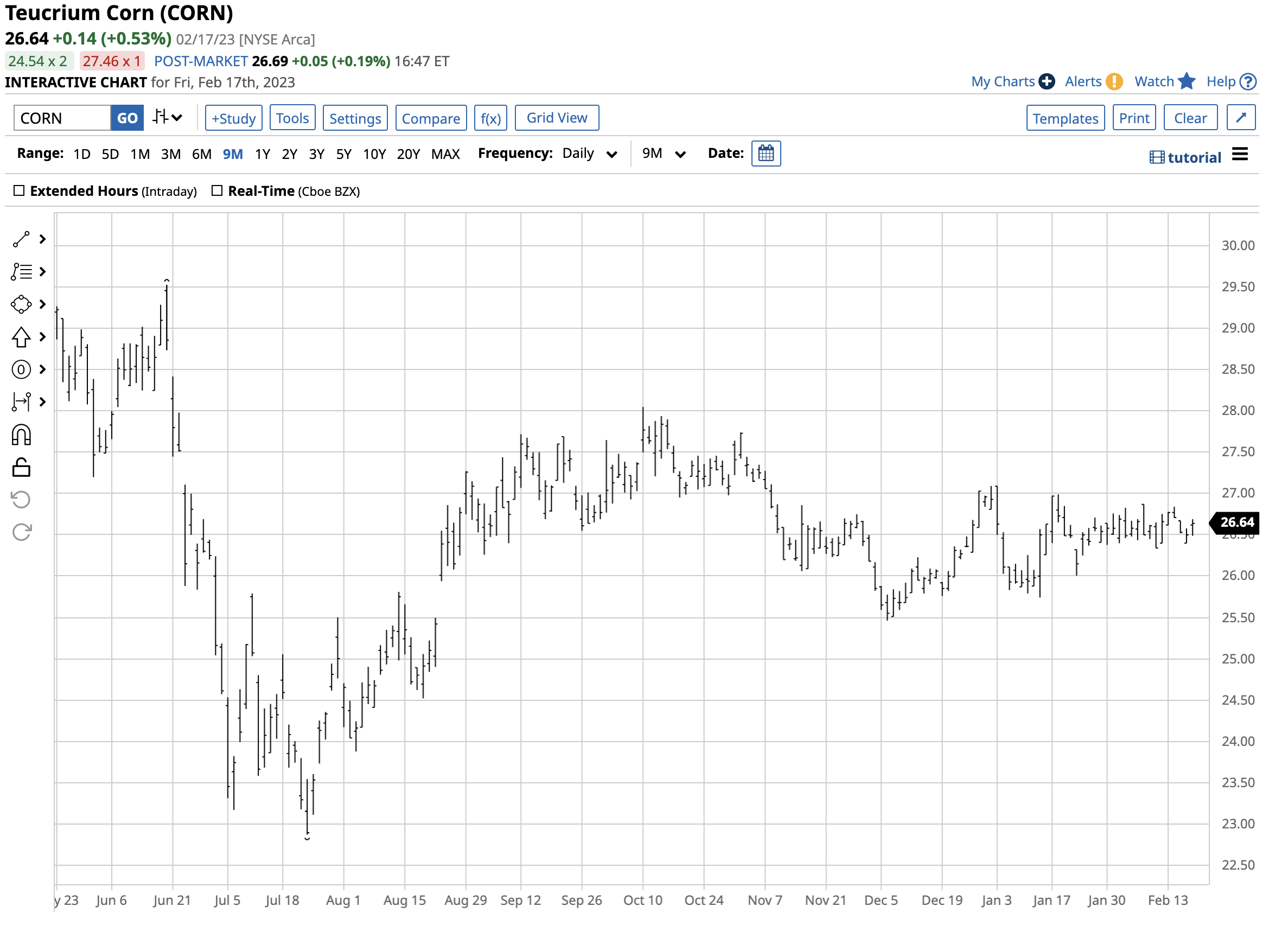
Task: Set range to 20Y
Action: (x=409, y=155)
